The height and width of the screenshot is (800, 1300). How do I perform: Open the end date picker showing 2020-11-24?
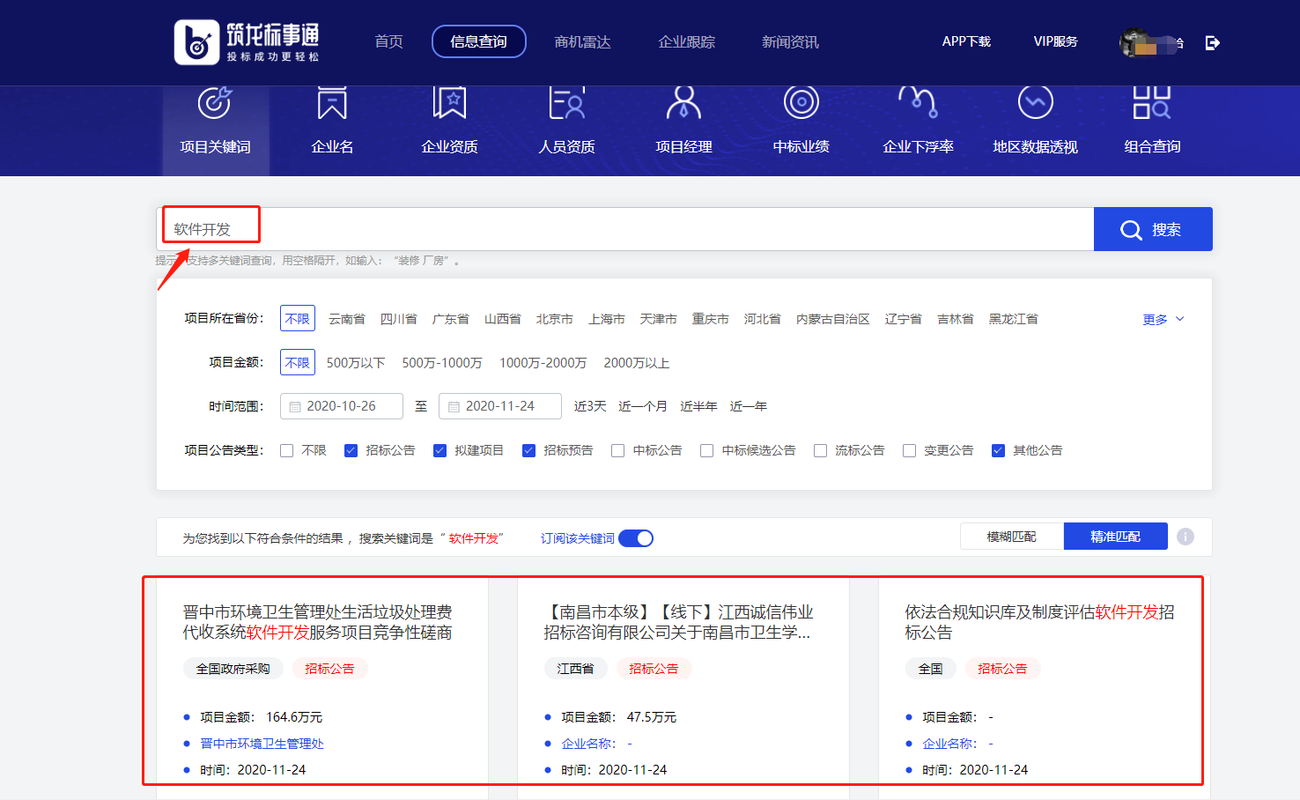click(x=500, y=406)
